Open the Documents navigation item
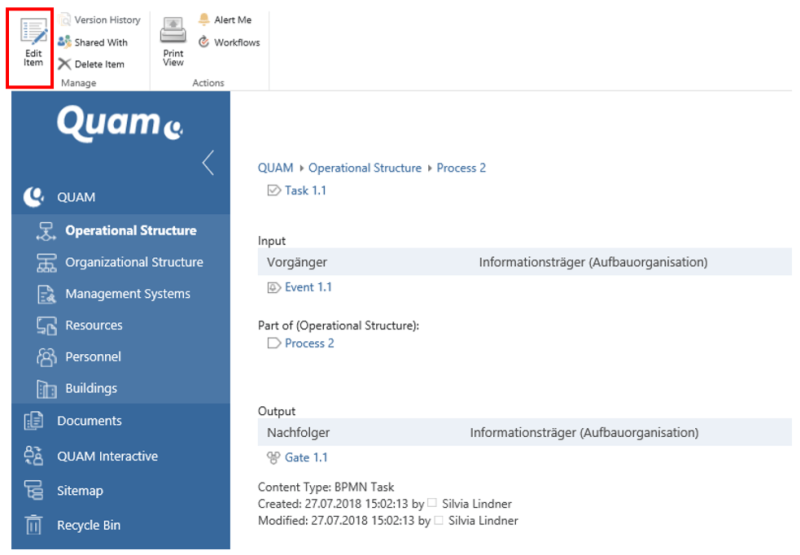 coord(89,421)
